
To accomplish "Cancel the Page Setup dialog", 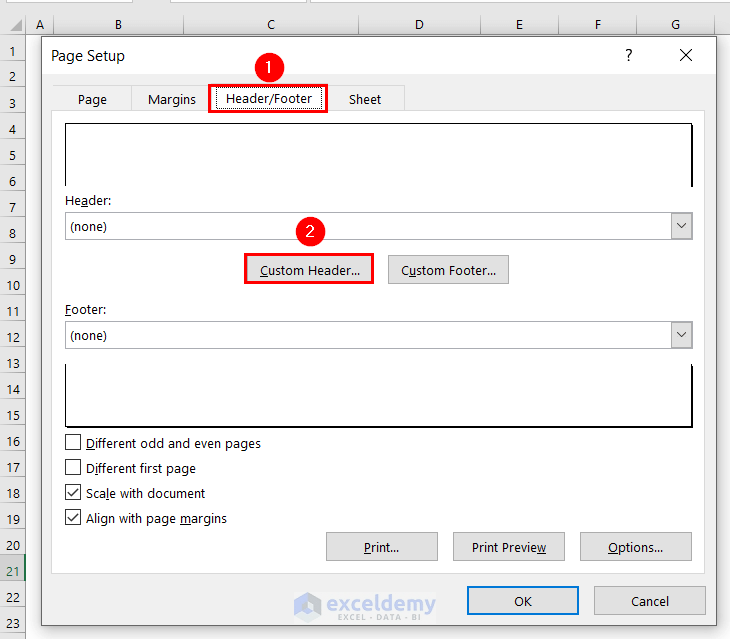I will 650,601.
